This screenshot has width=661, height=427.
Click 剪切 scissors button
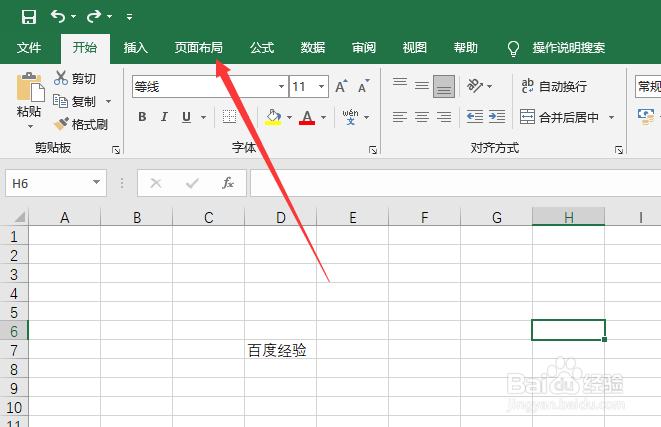coord(75,78)
